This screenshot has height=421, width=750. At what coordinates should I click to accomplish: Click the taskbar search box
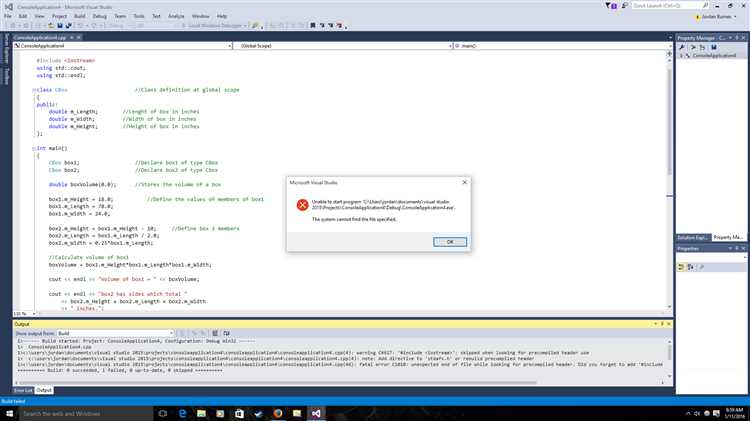click(x=86, y=413)
